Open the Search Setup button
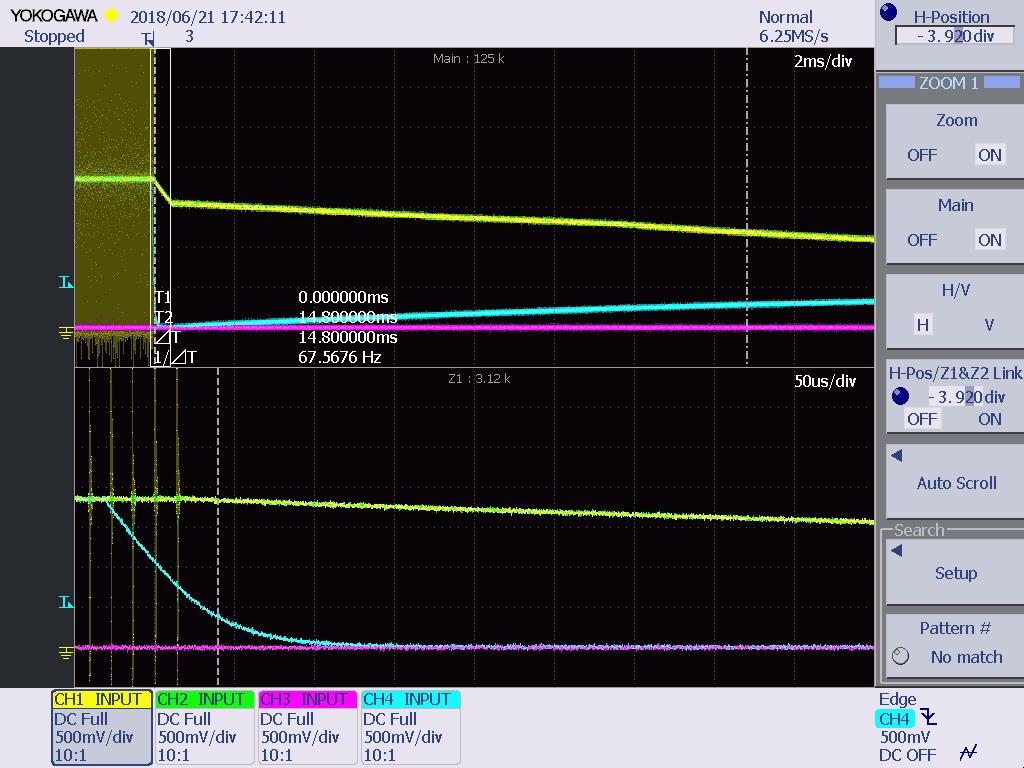Screen dimensions: 1024x768 coord(955,573)
